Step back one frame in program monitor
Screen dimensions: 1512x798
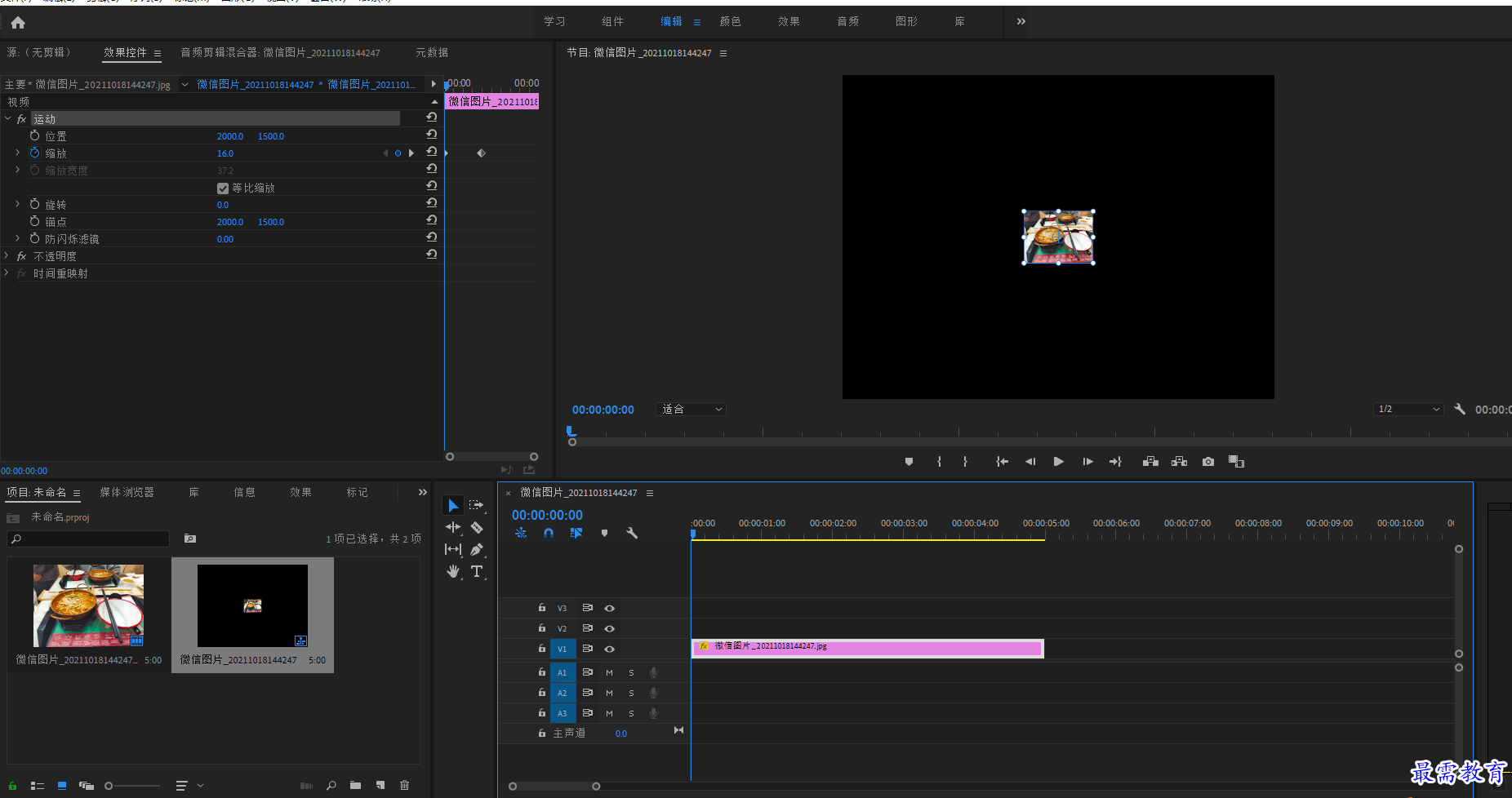click(x=1030, y=462)
